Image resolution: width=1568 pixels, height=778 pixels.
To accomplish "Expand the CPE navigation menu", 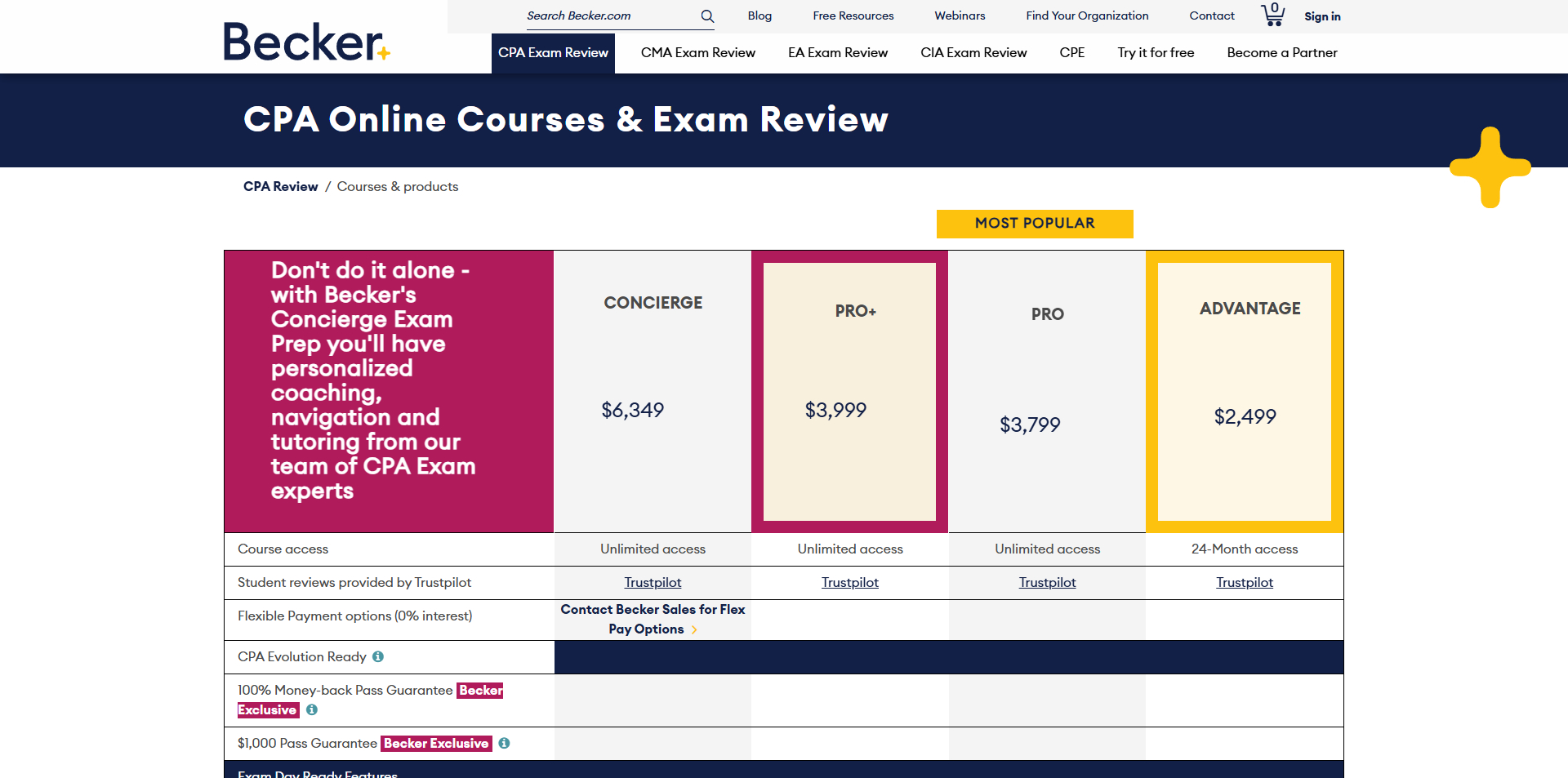I will click(x=1071, y=53).
